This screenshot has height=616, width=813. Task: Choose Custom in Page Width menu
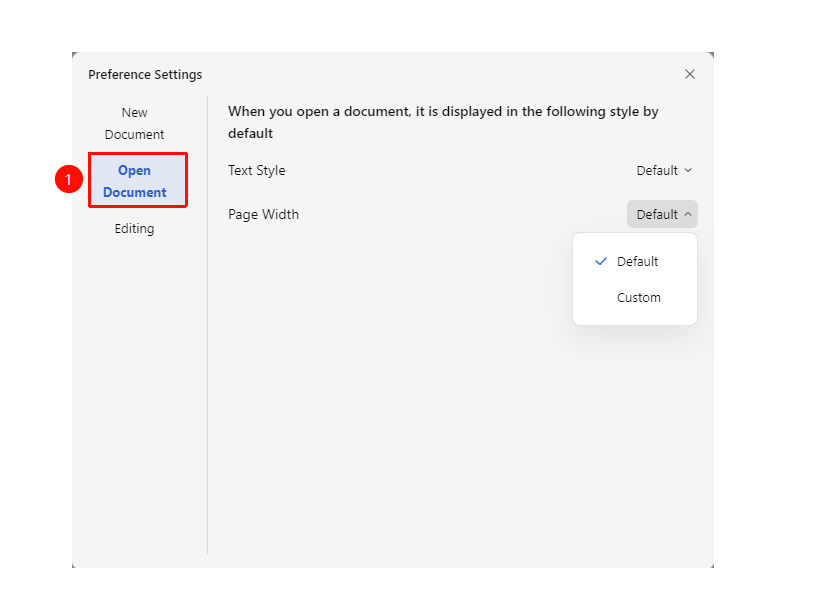635,298
